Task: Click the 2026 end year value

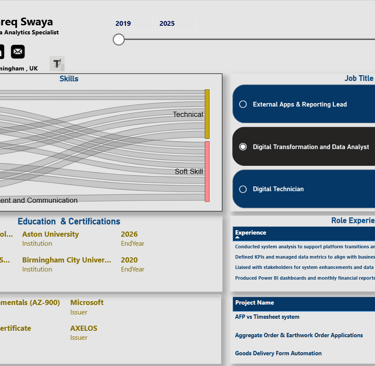Action: [x=129, y=234]
